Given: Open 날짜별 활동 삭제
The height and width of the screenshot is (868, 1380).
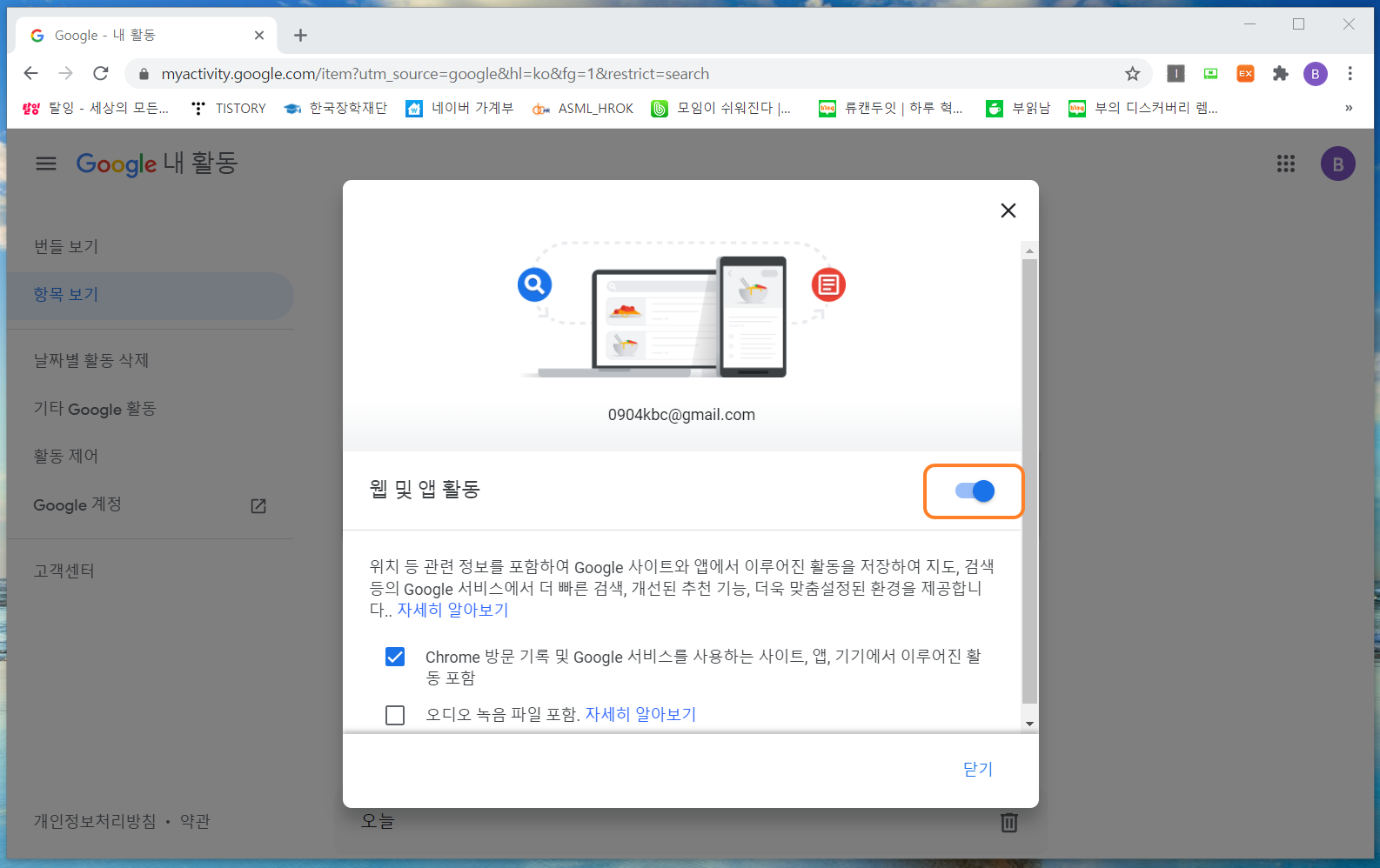Looking at the screenshot, I should pyautogui.click(x=91, y=360).
